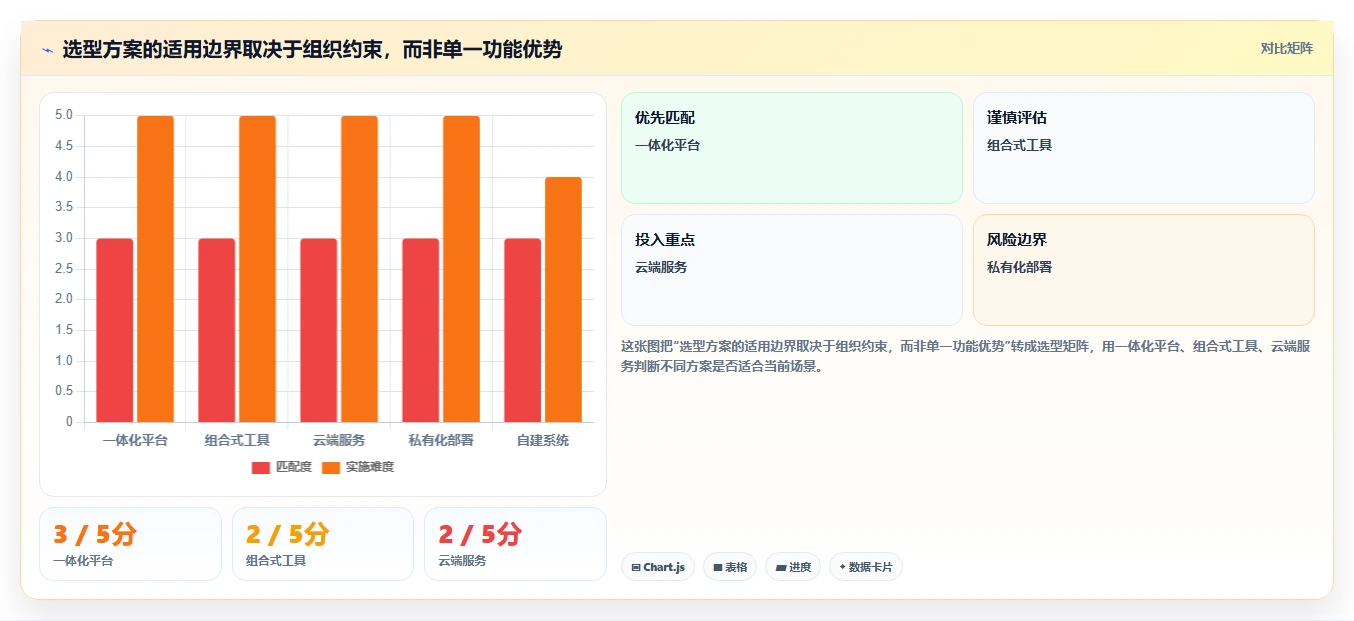
Task: Click the 表格 tag chip
Action: click(x=730, y=567)
